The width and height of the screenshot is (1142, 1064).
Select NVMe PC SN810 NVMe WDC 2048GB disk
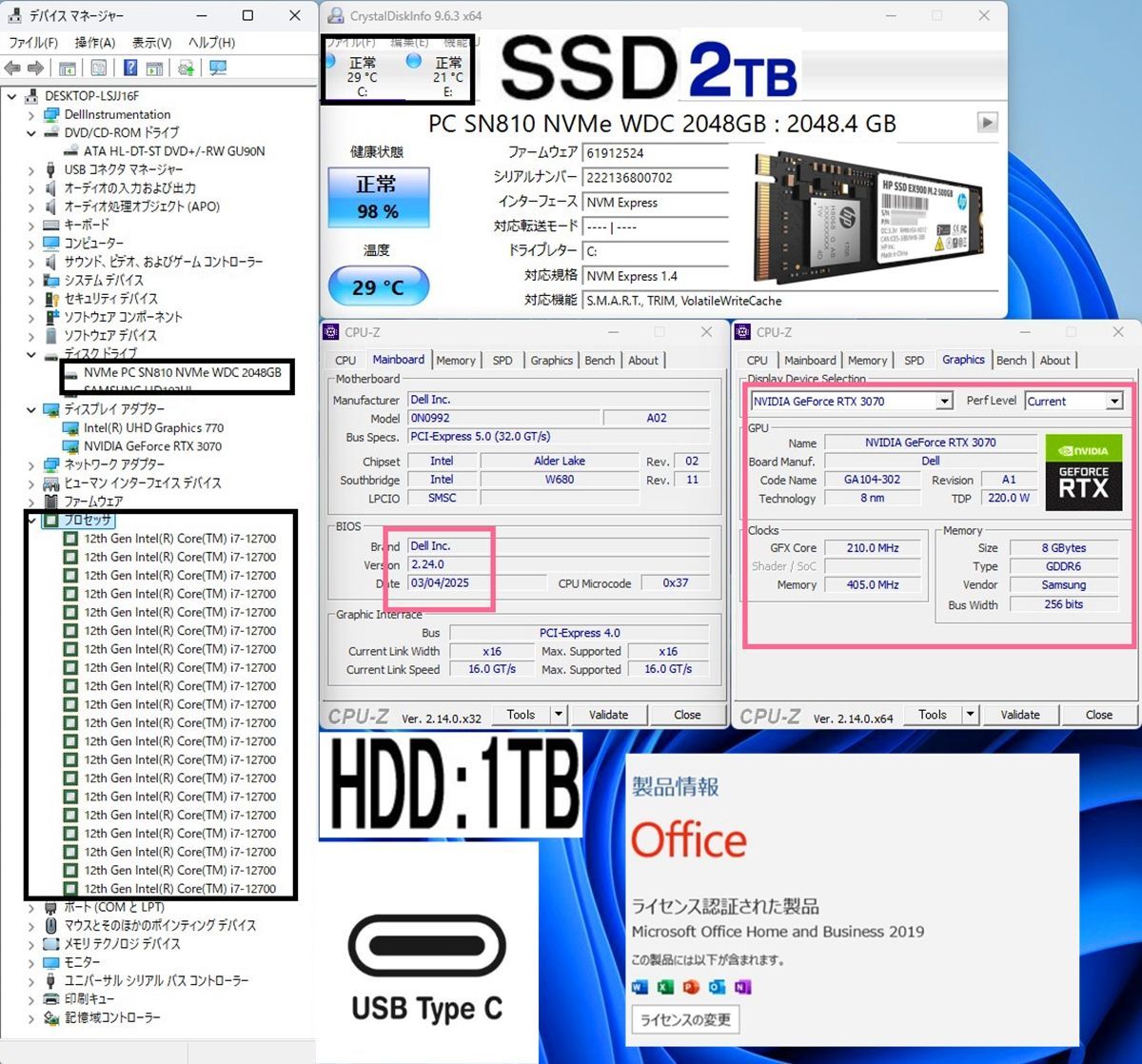(182, 373)
